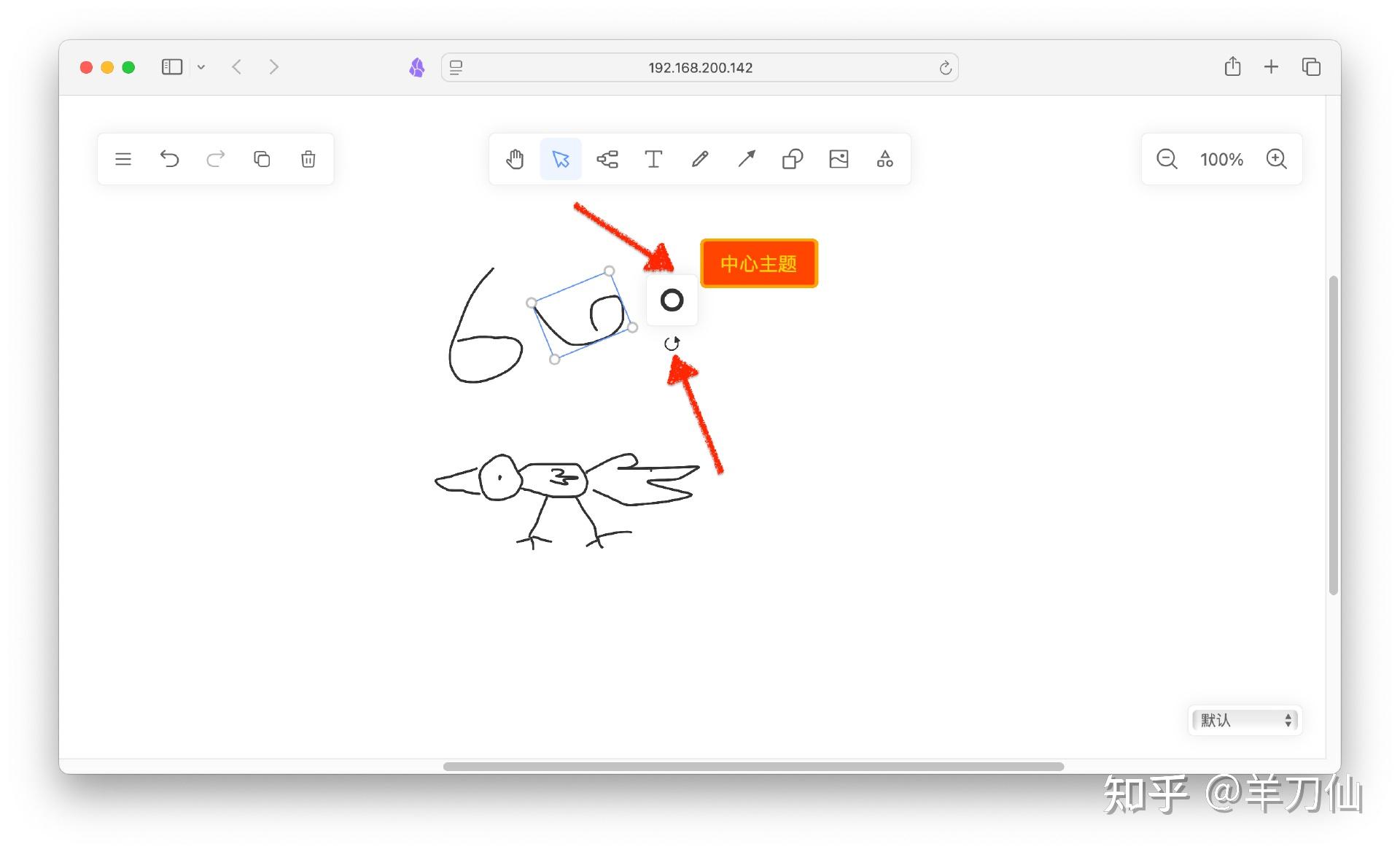Choose the Arrow connector tool
1400x852 pixels.
746,159
